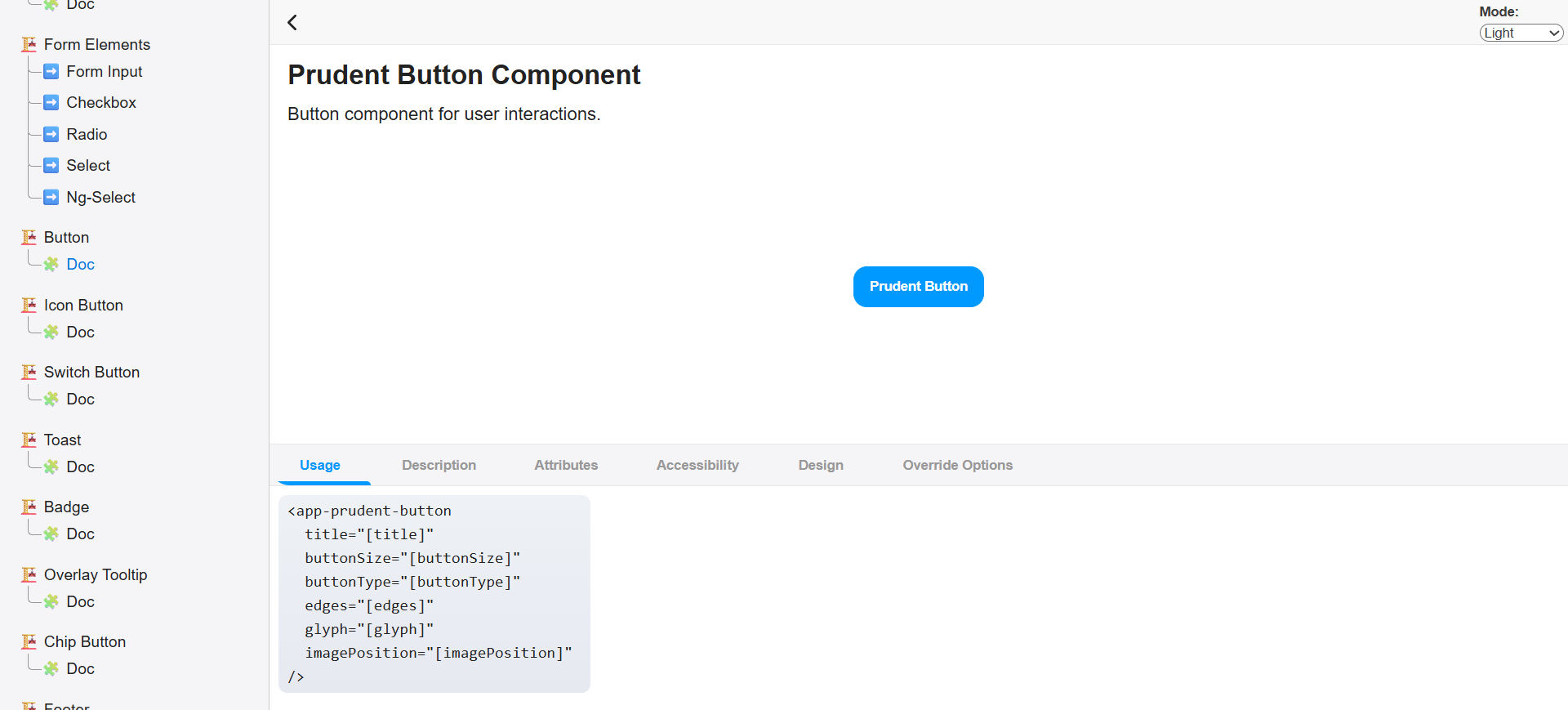Open the Doc link under Chip Button

[81, 668]
